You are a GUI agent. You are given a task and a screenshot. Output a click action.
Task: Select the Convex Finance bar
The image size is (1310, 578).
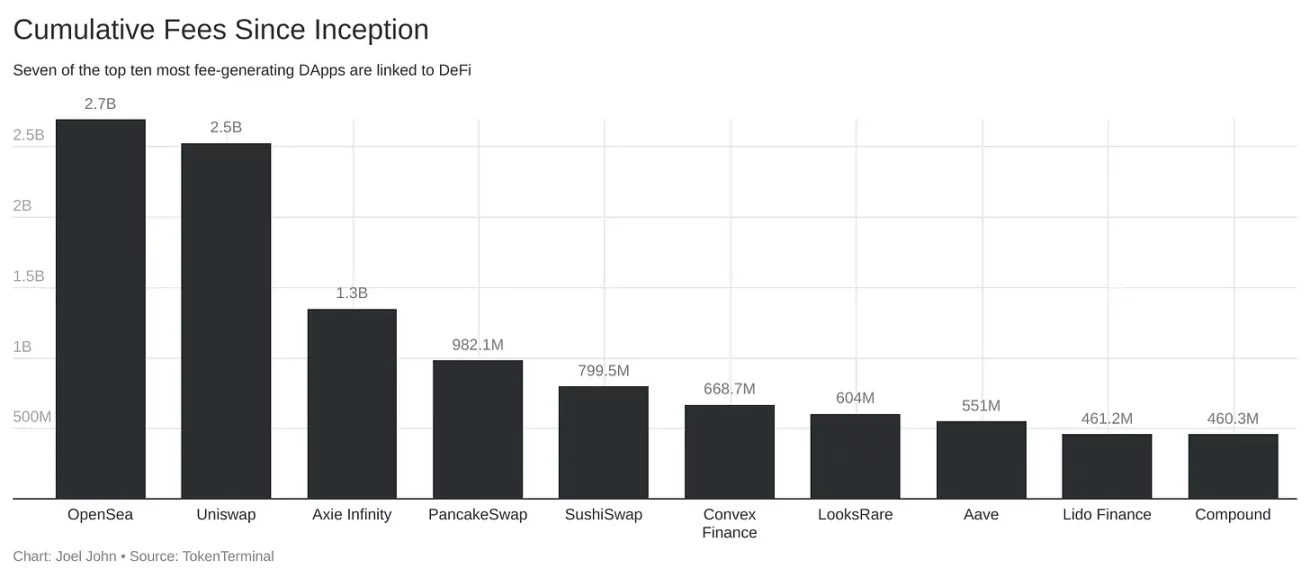pyautogui.click(x=730, y=452)
